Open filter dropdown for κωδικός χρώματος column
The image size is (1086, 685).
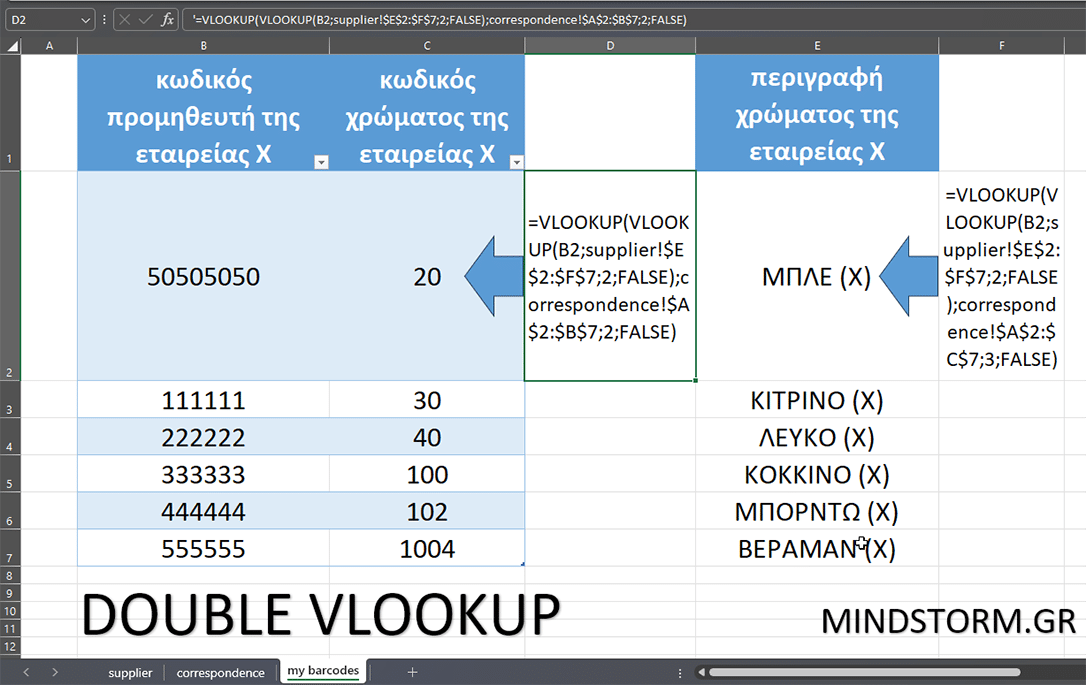point(516,162)
